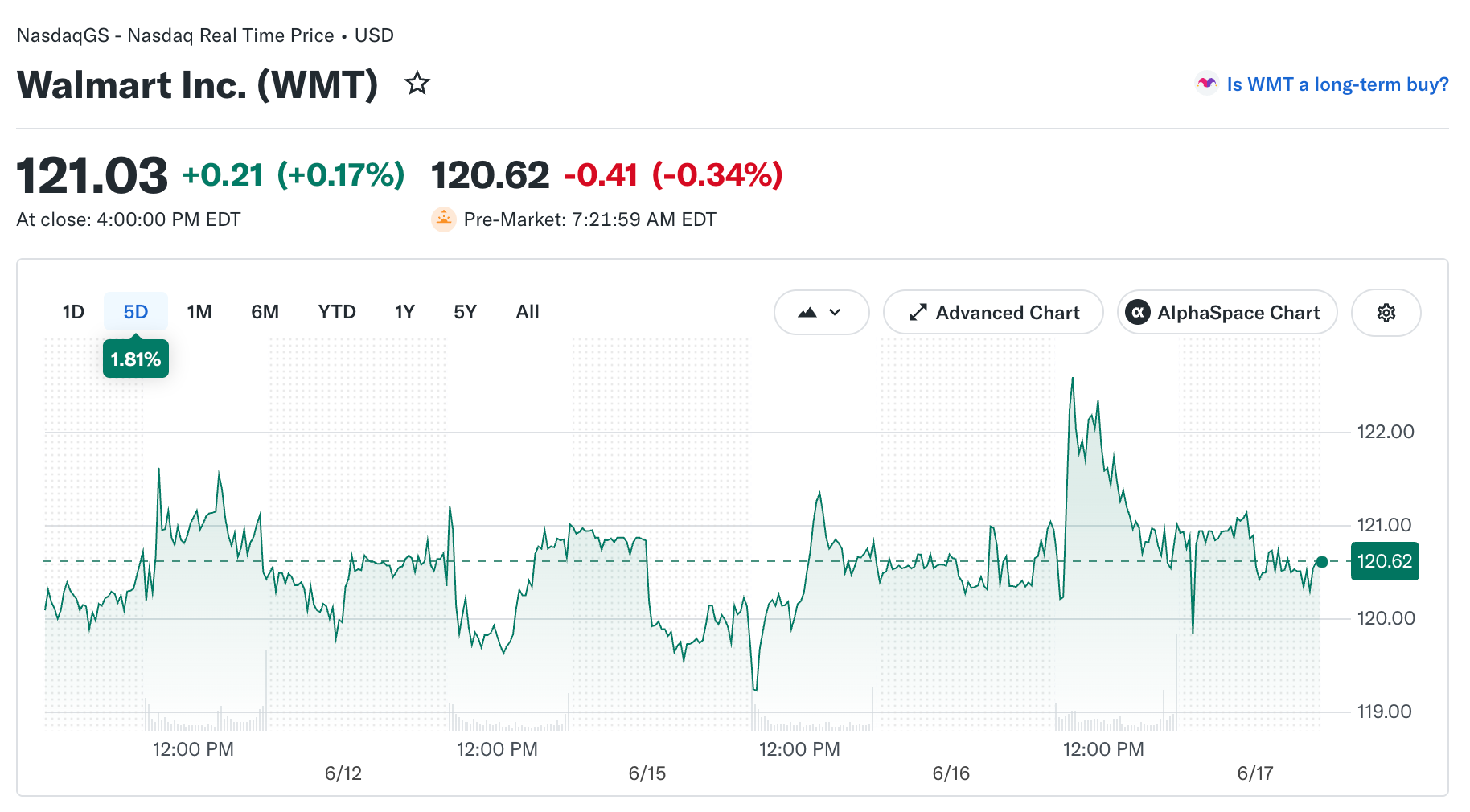Viewport: 1470px width, 812px height.
Task: Select the 1D time range
Action: click(73, 312)
